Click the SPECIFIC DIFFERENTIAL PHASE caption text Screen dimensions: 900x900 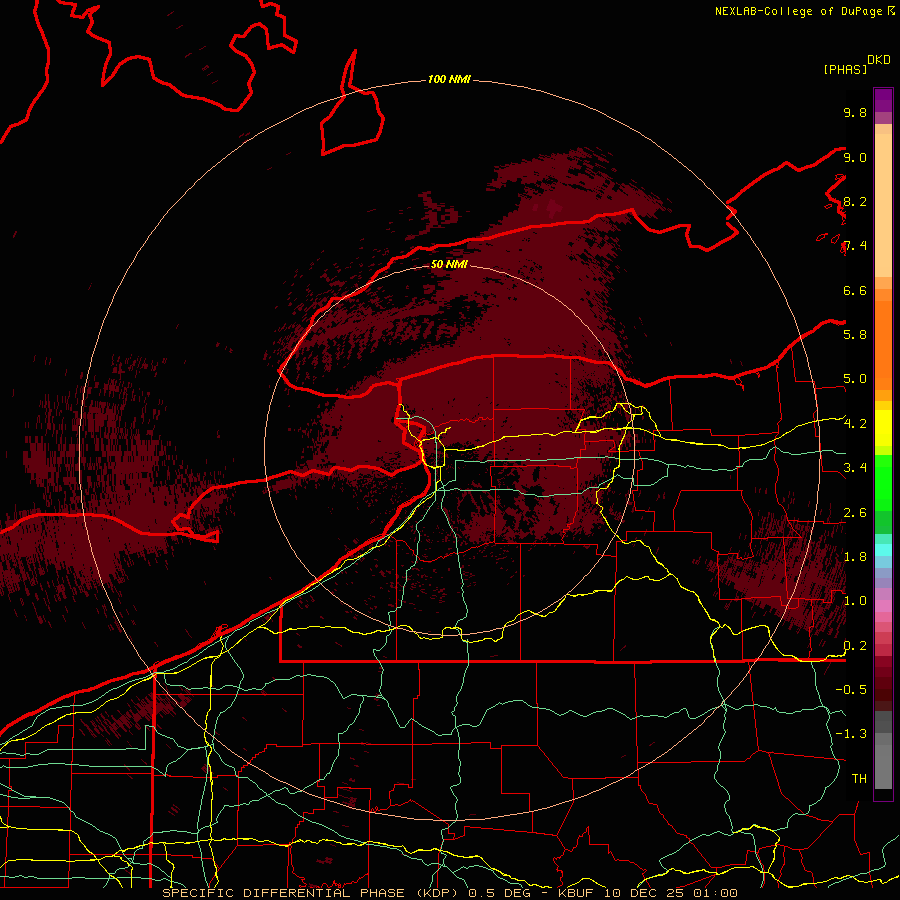284,893
